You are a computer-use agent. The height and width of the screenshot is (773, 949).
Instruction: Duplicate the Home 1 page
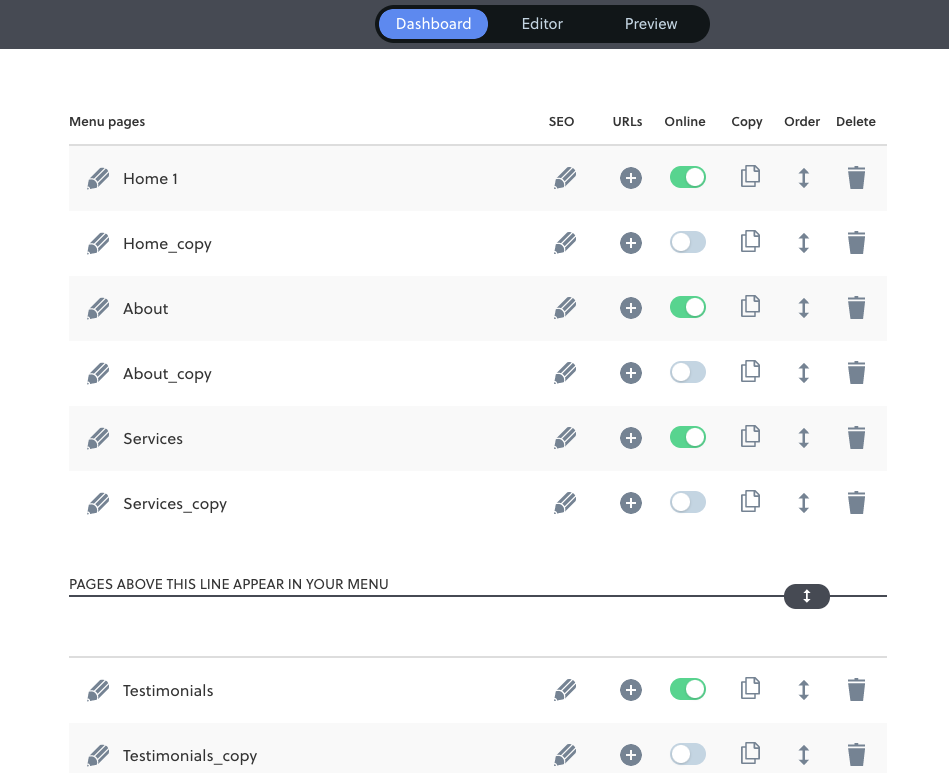pyautogui.click(x=750, y=176)
